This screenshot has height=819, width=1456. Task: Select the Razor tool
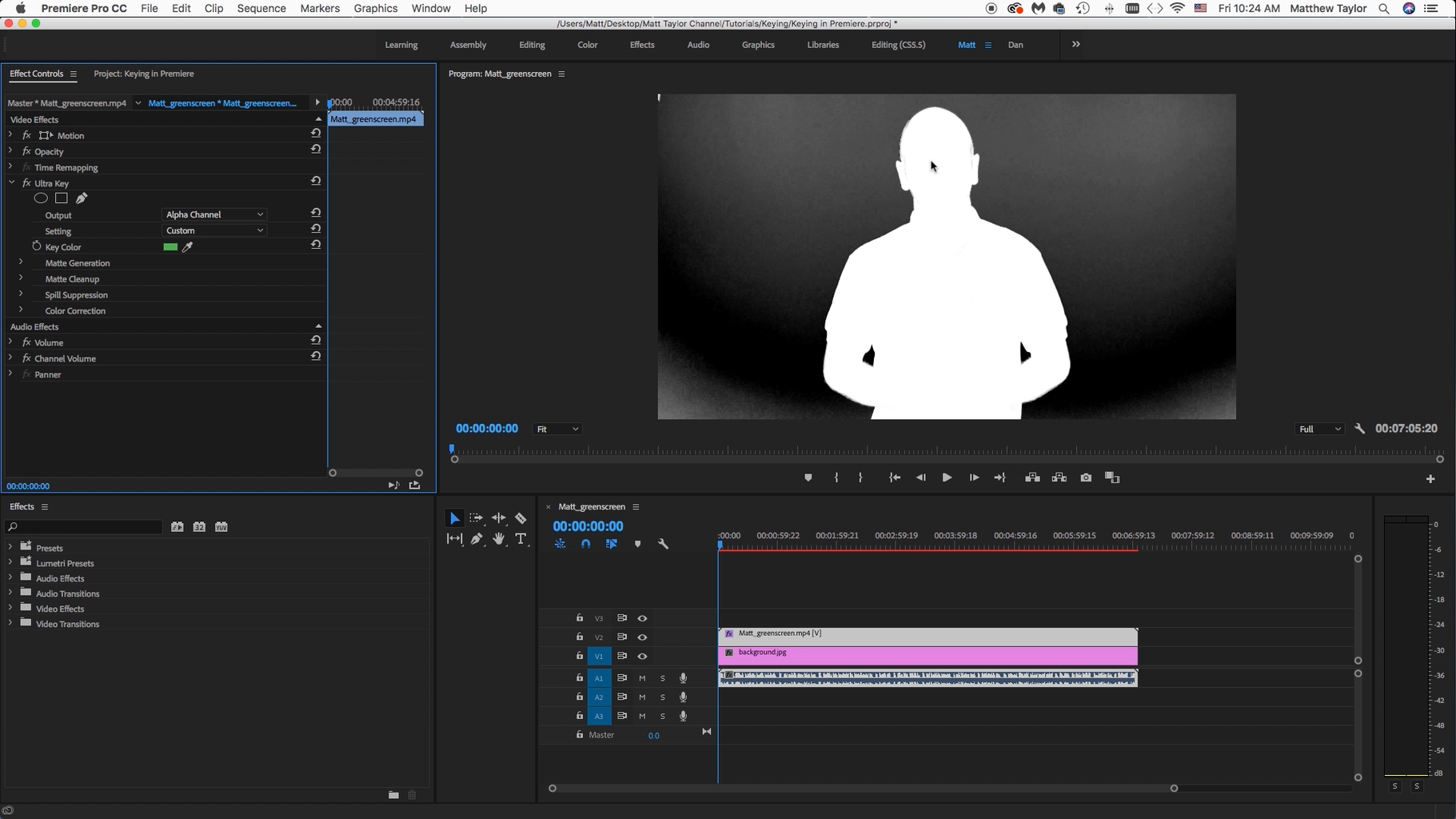(521, 517)
